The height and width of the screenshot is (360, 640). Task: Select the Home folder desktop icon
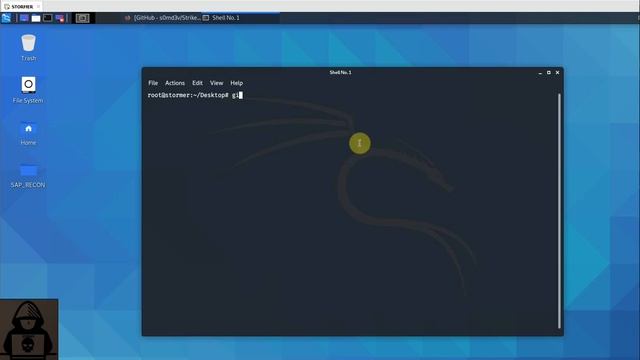pos(28,133)
